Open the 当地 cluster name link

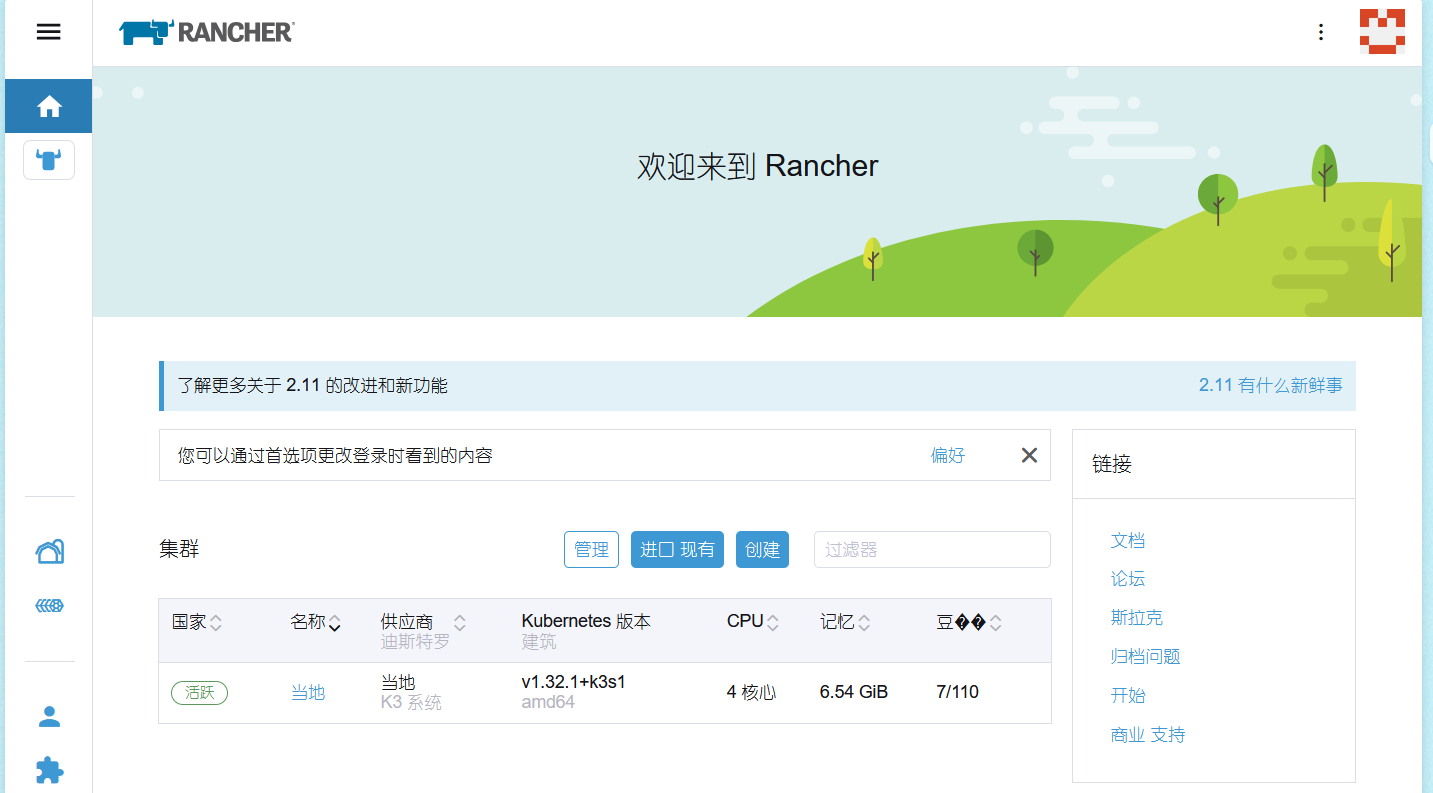click(308, 692)
